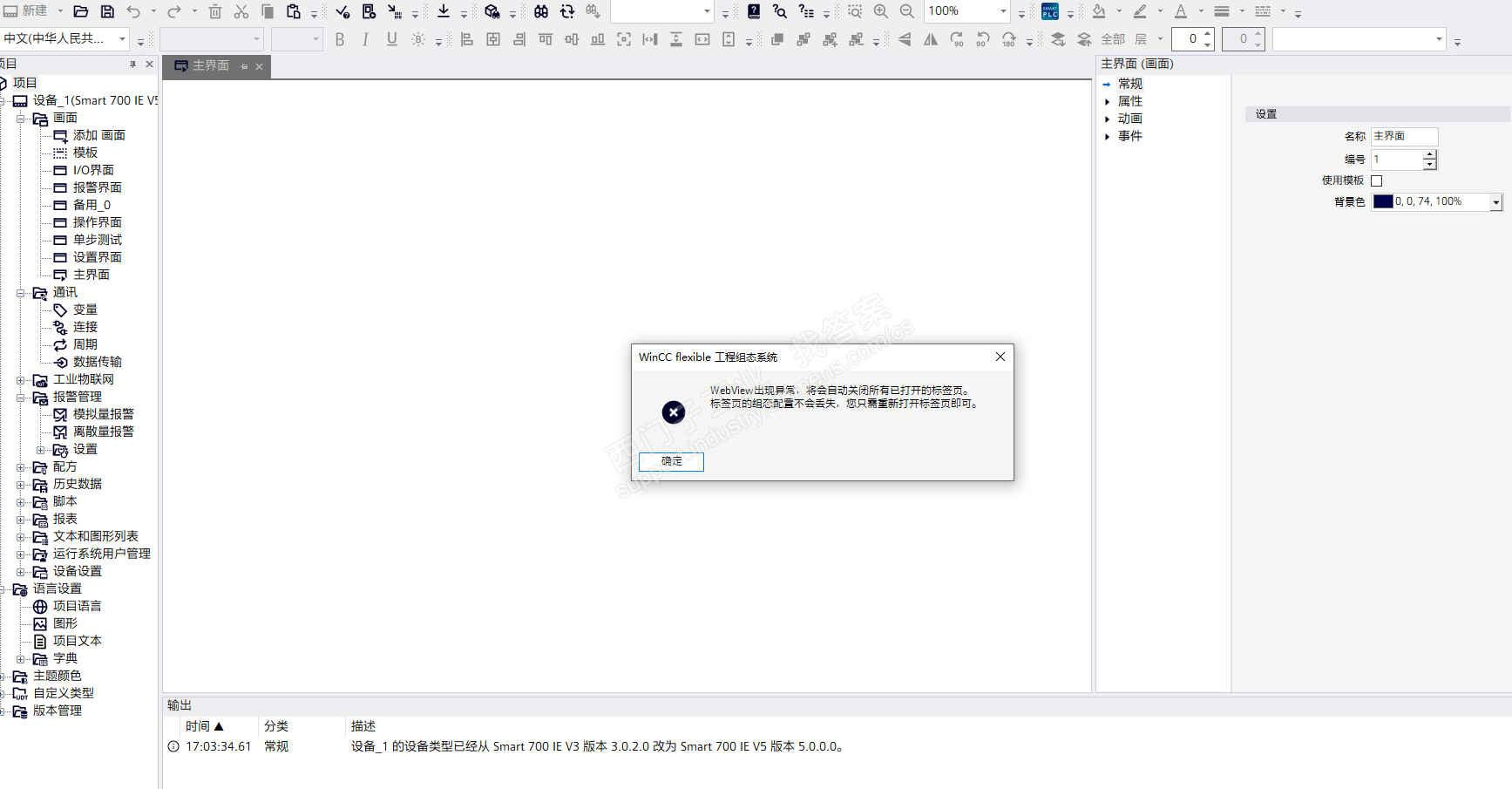Expand the 配方 tree node
The height and width of the screenshot is (789, 1512).
21,467
